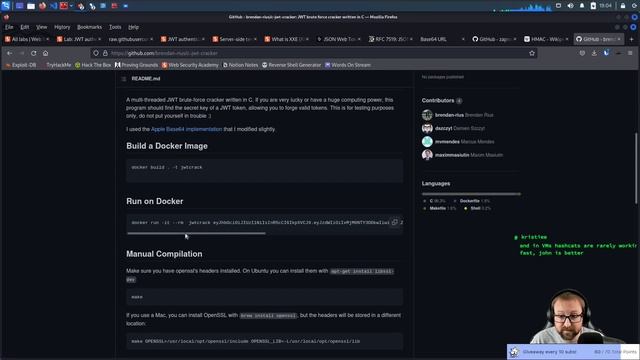
Task: Open the browser home page icon
Action: [45, 53]
